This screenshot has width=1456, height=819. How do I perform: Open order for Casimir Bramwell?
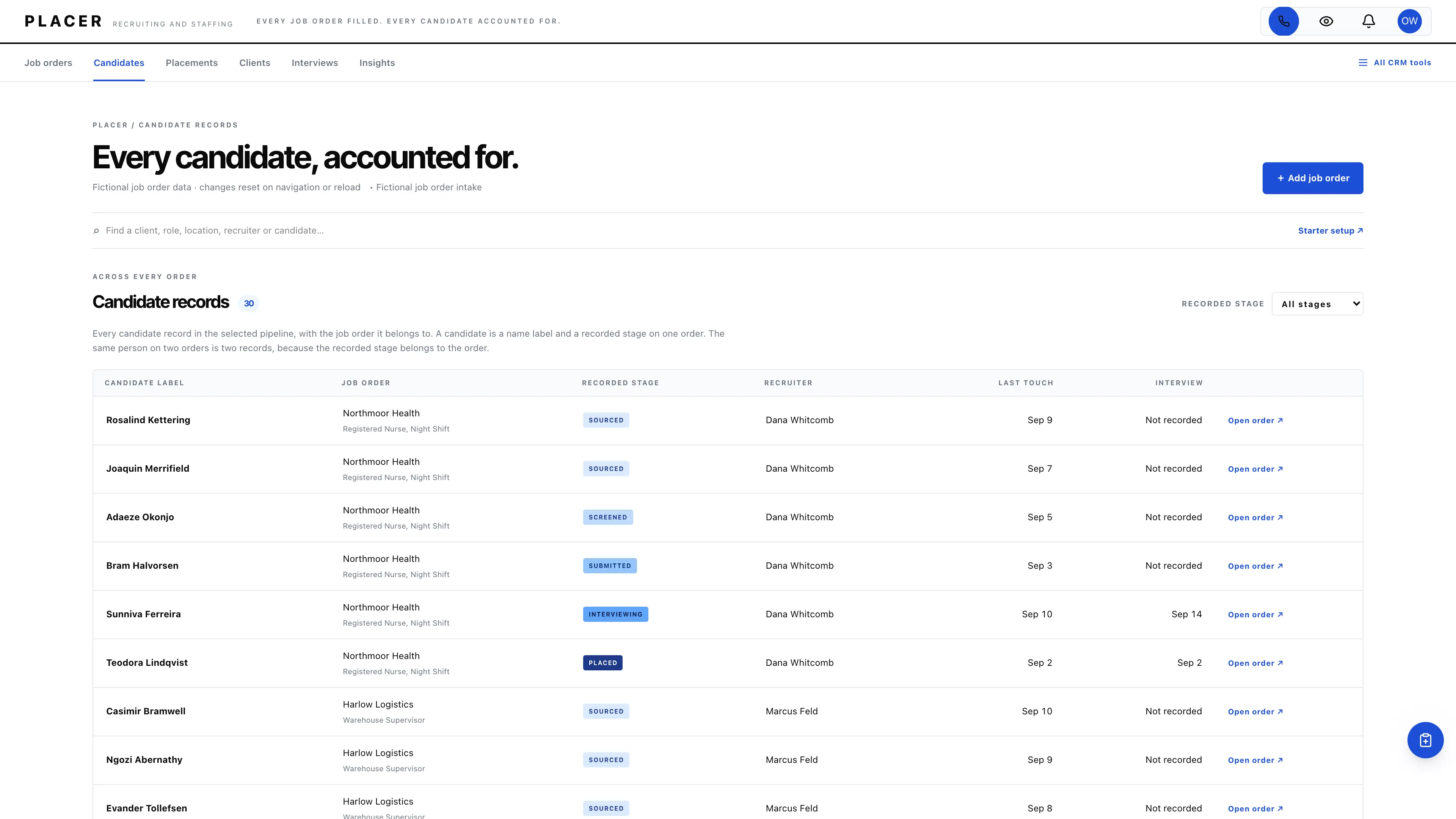[1255, 712]
